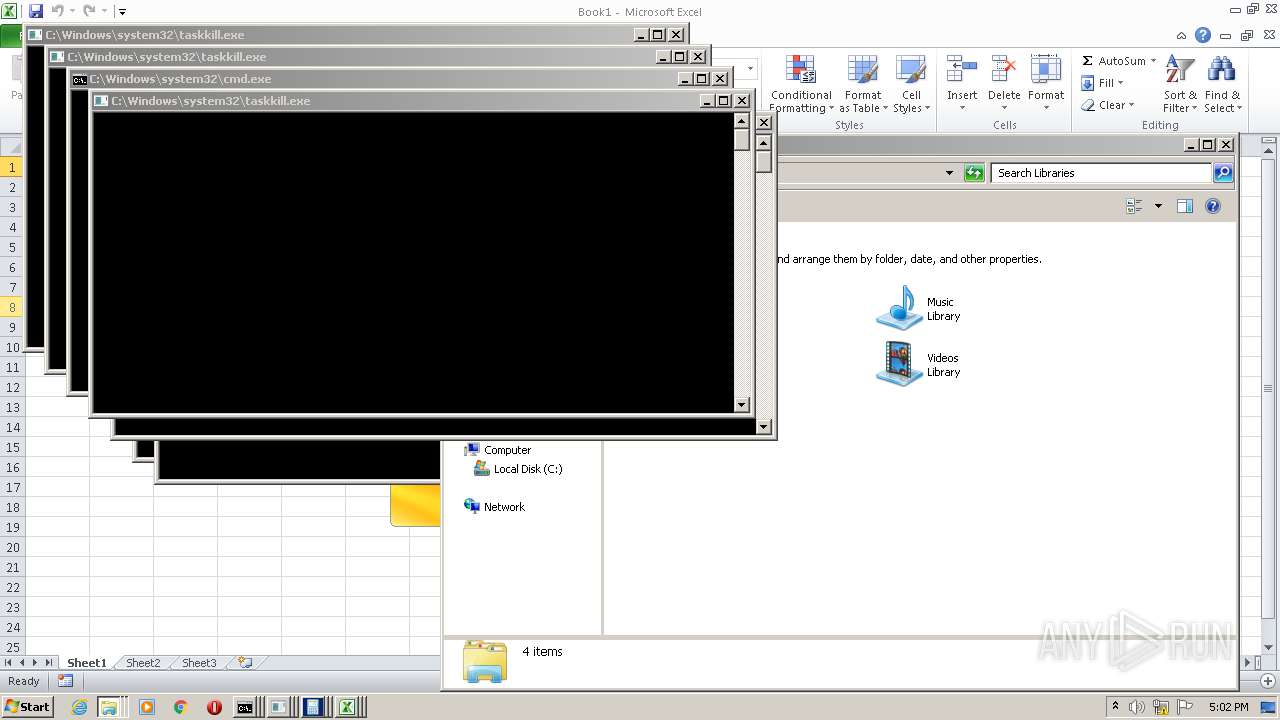Viewport: 1280px width, 720px height.
Task: Open Action Center flag icon
Action: (1186, 707)
